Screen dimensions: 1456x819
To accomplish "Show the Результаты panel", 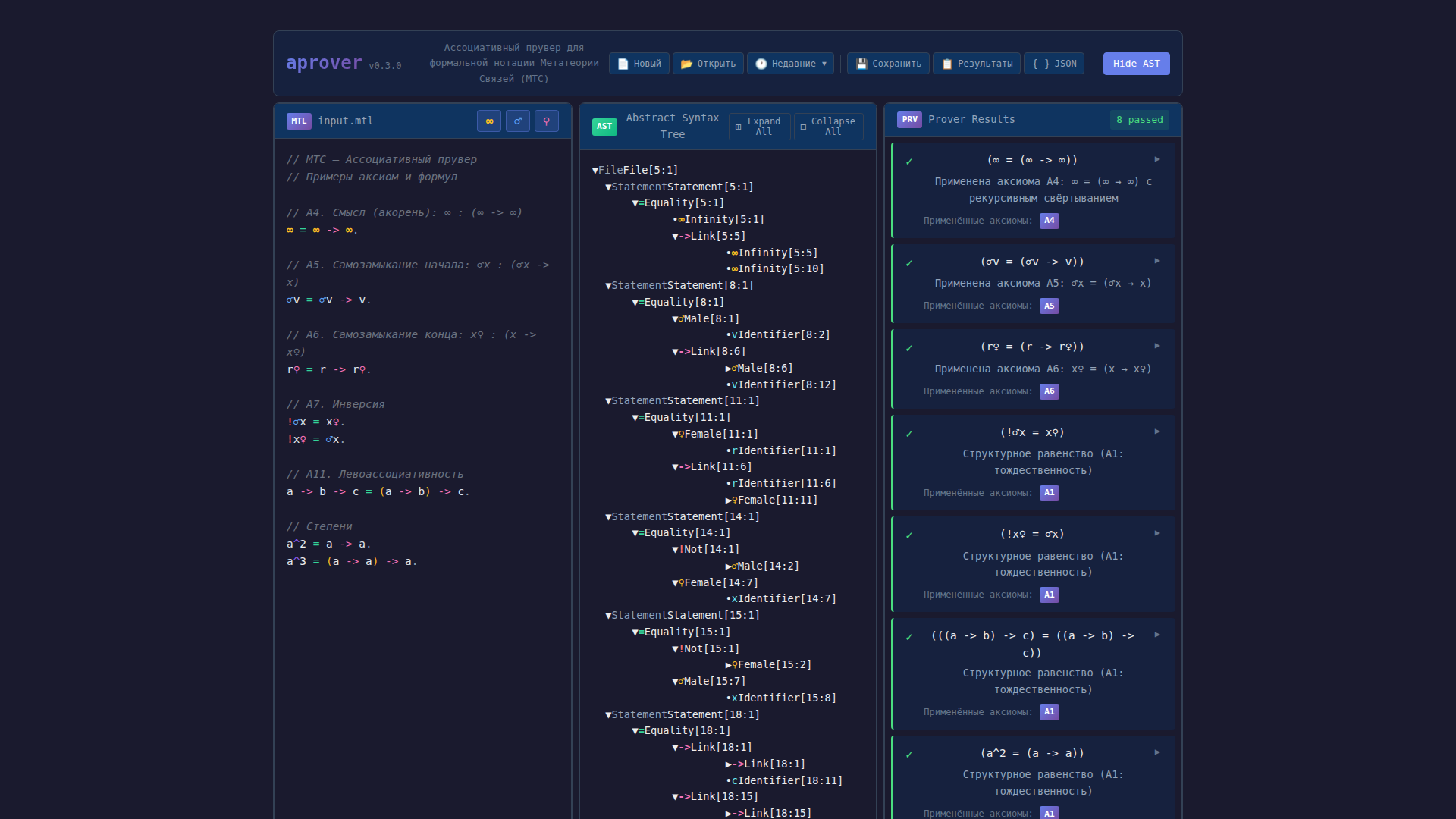I will pos(977,64).
